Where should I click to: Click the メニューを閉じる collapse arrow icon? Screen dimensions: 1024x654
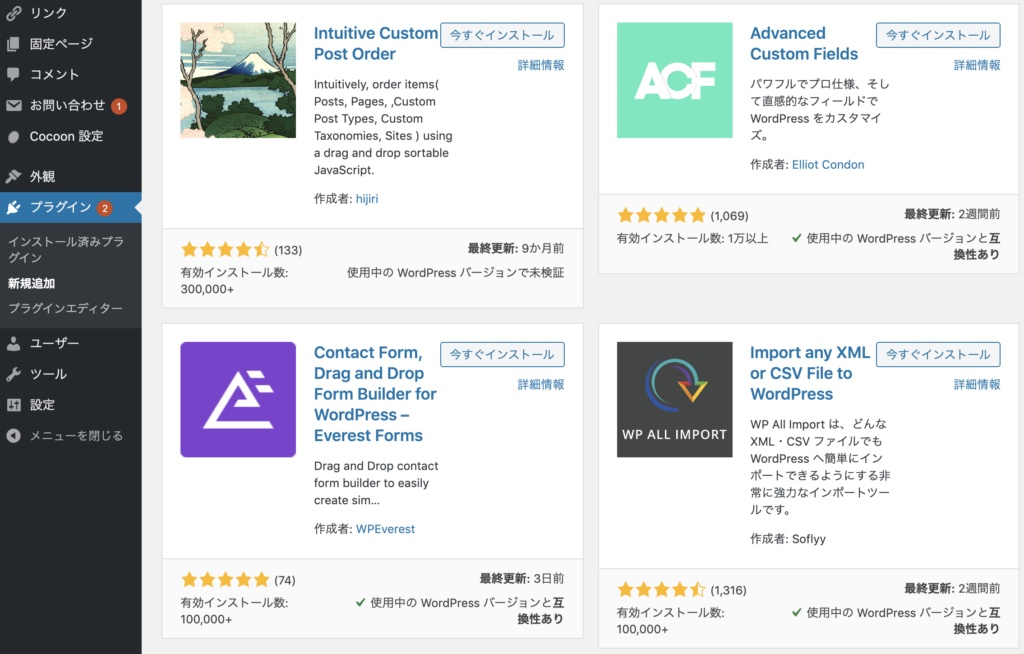pos(14,436)
